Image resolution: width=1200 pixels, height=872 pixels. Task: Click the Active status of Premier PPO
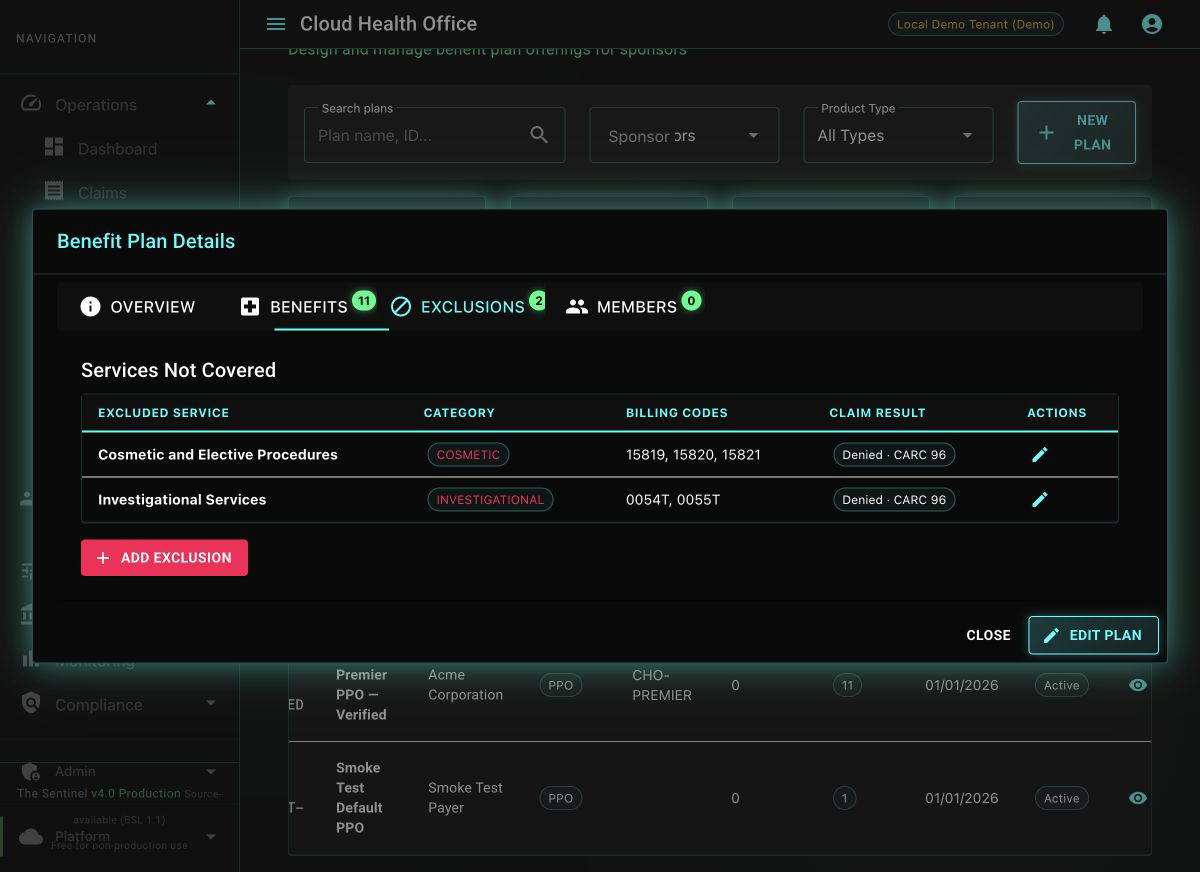click(x=1061, y=685)
